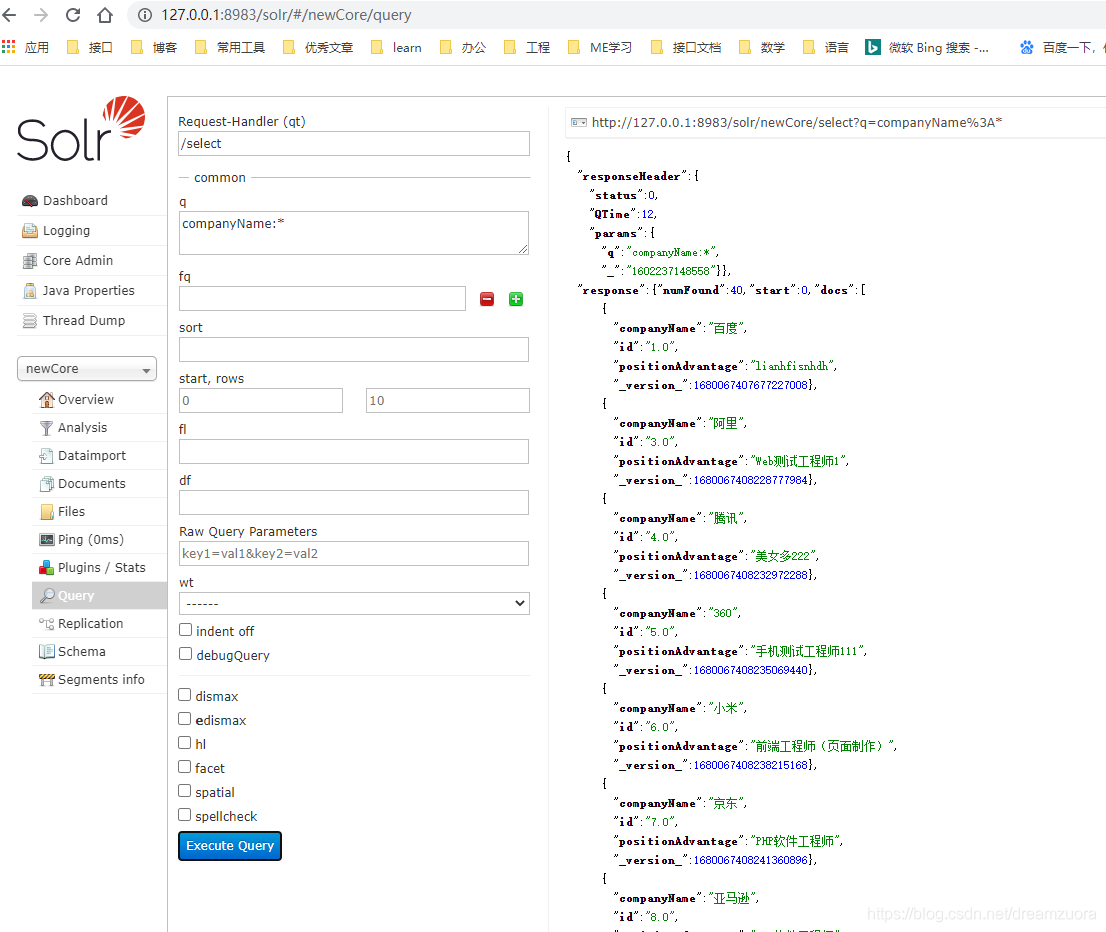Screen dimensions: 1106x932
Task: Click the Replication icon
Action: tap(47, 624)
